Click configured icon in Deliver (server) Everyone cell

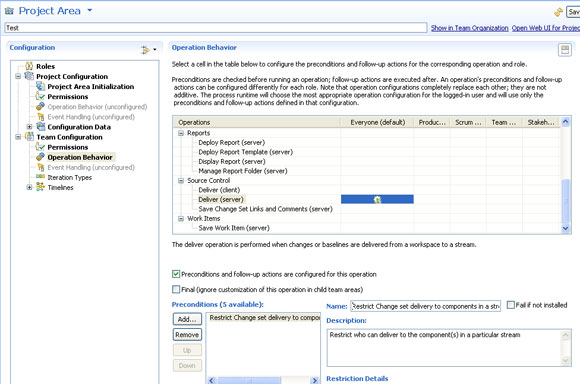[377, 200]
